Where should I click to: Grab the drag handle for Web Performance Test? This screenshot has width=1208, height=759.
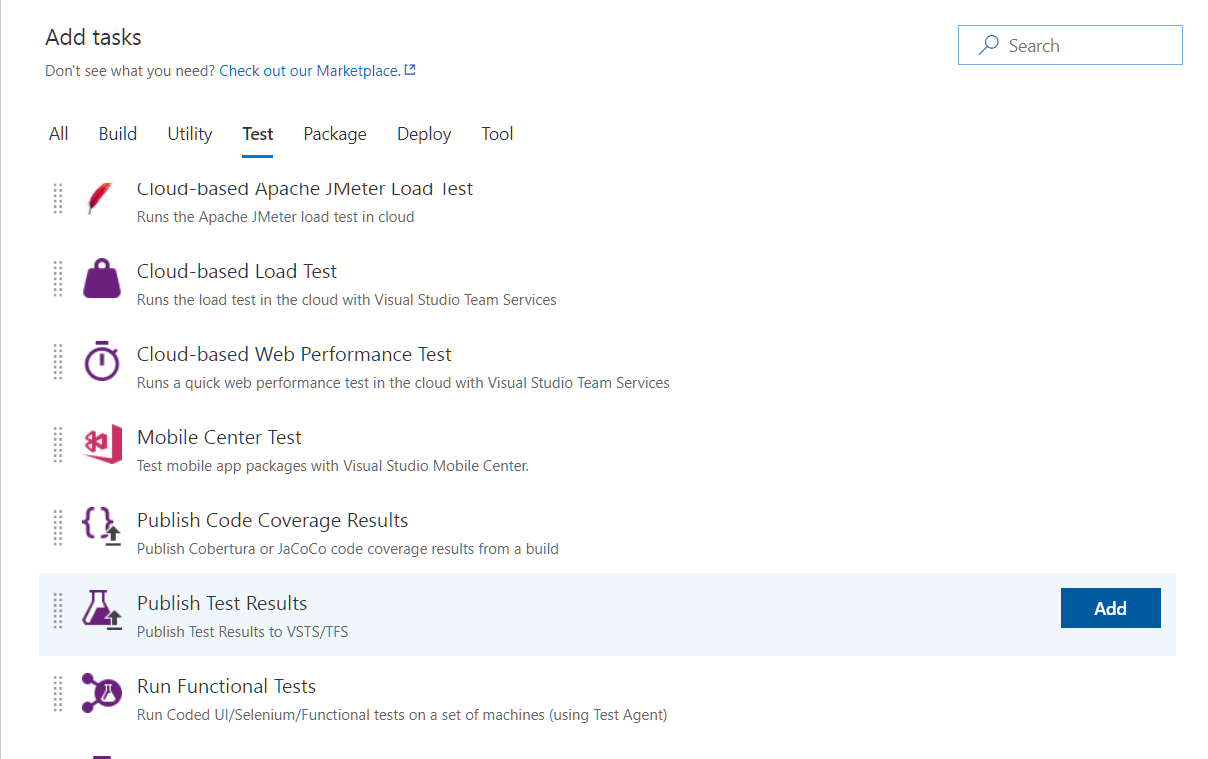click(x=58, y=361)
